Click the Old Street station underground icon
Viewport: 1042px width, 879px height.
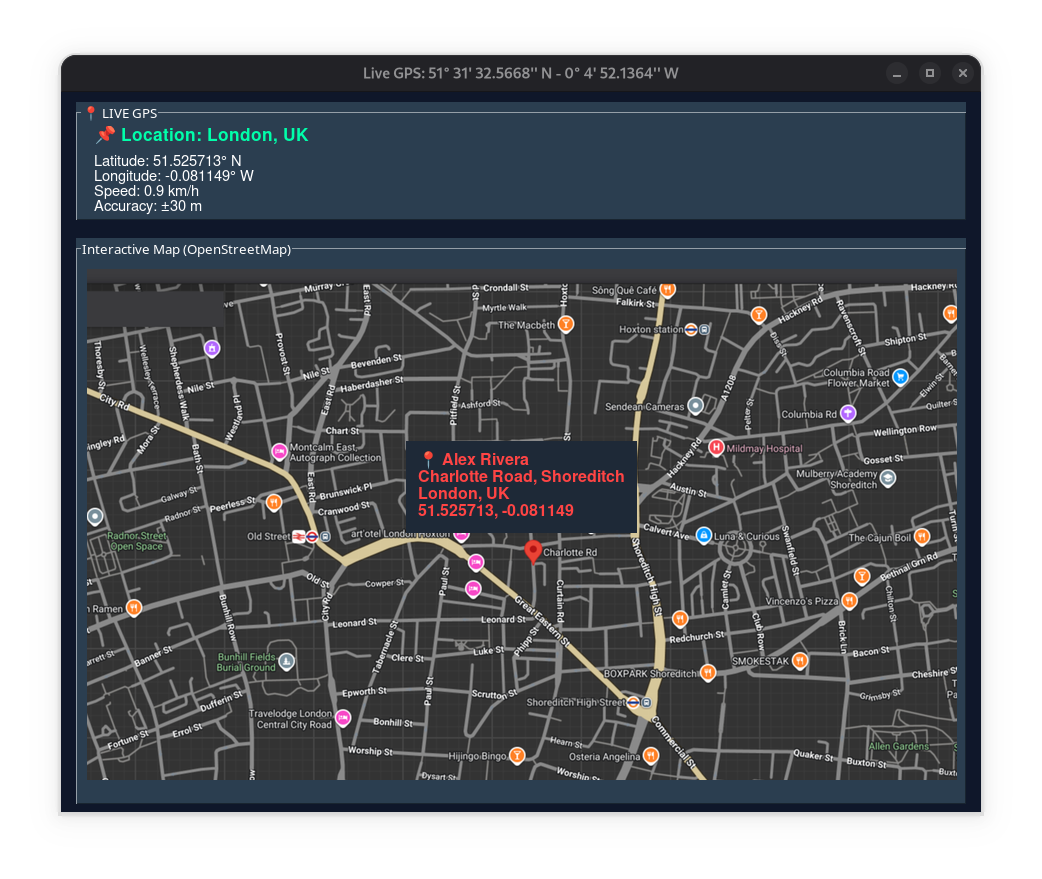pos(312,536)
